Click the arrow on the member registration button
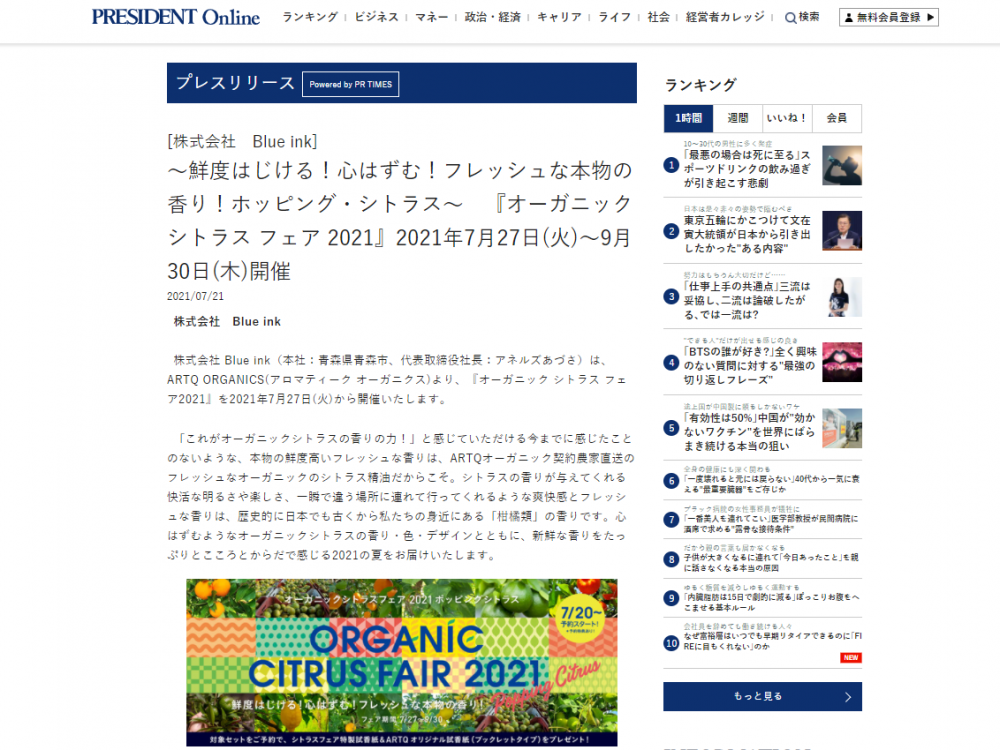 [930, 17]
